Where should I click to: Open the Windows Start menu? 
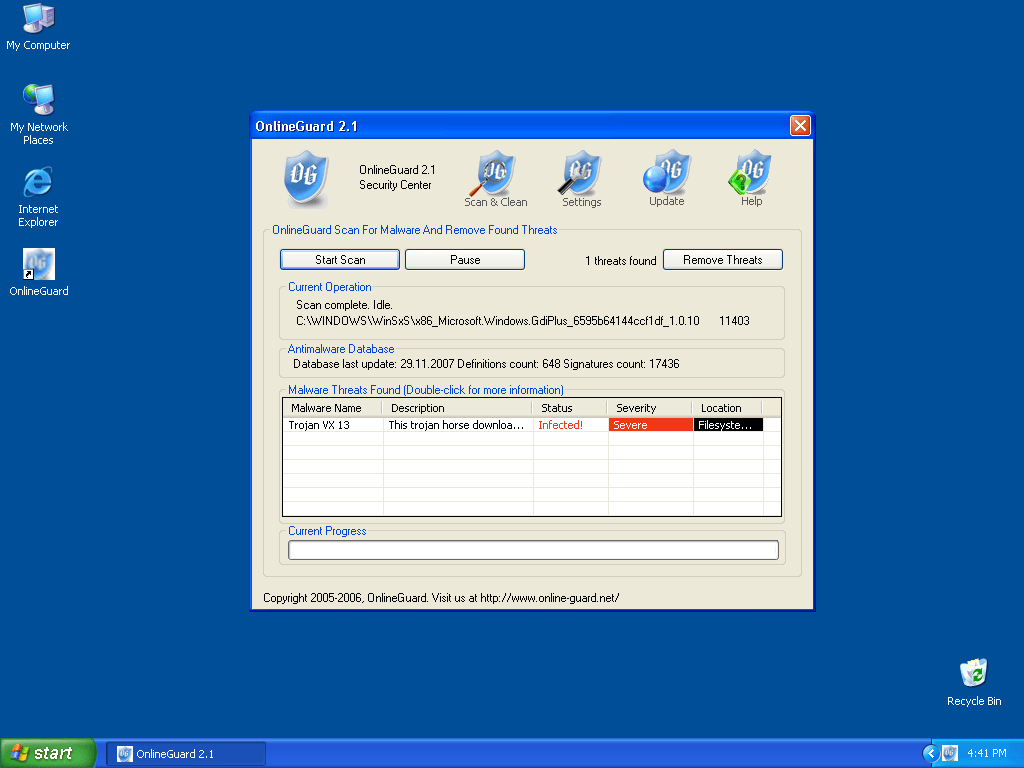(x=48, y=753)
